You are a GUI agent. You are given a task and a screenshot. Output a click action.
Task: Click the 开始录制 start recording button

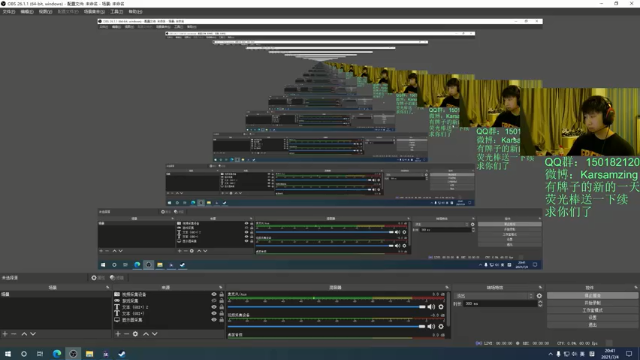(x=592, y=303)
